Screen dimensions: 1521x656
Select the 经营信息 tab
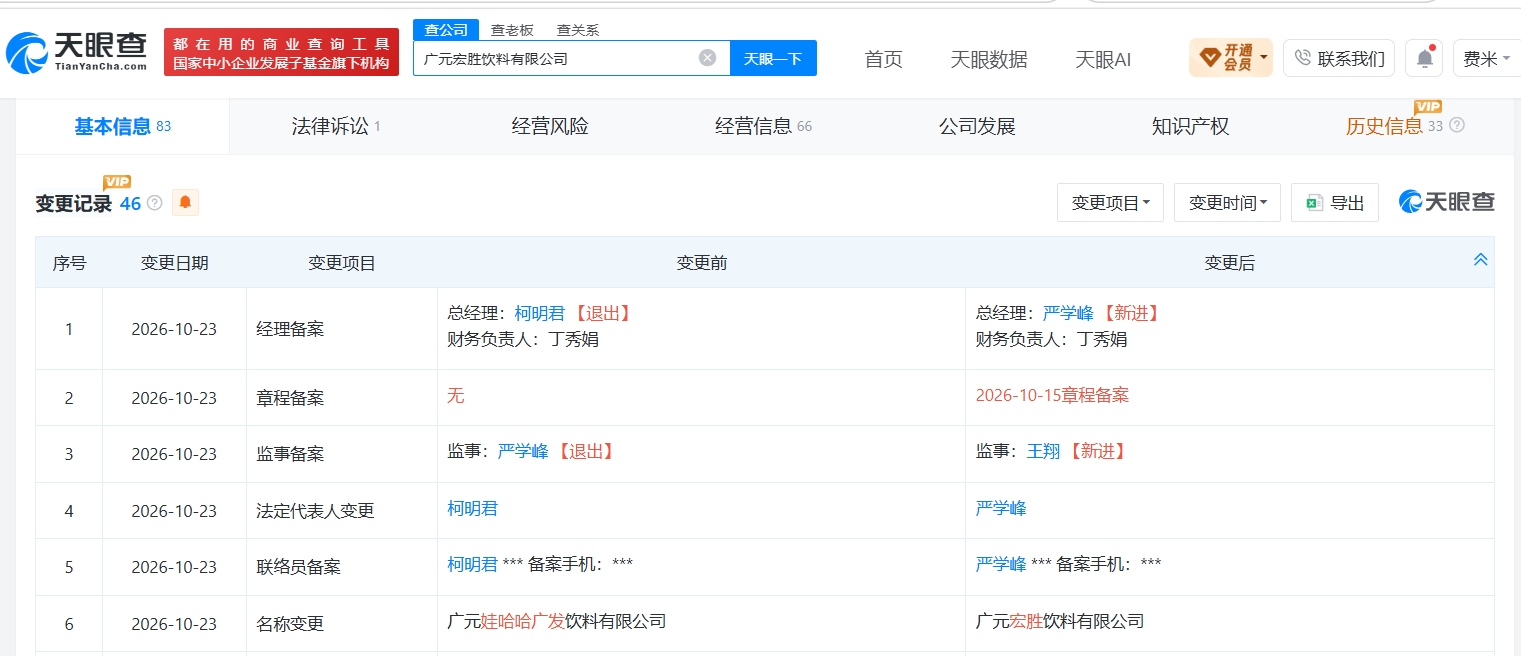(763, 127)
